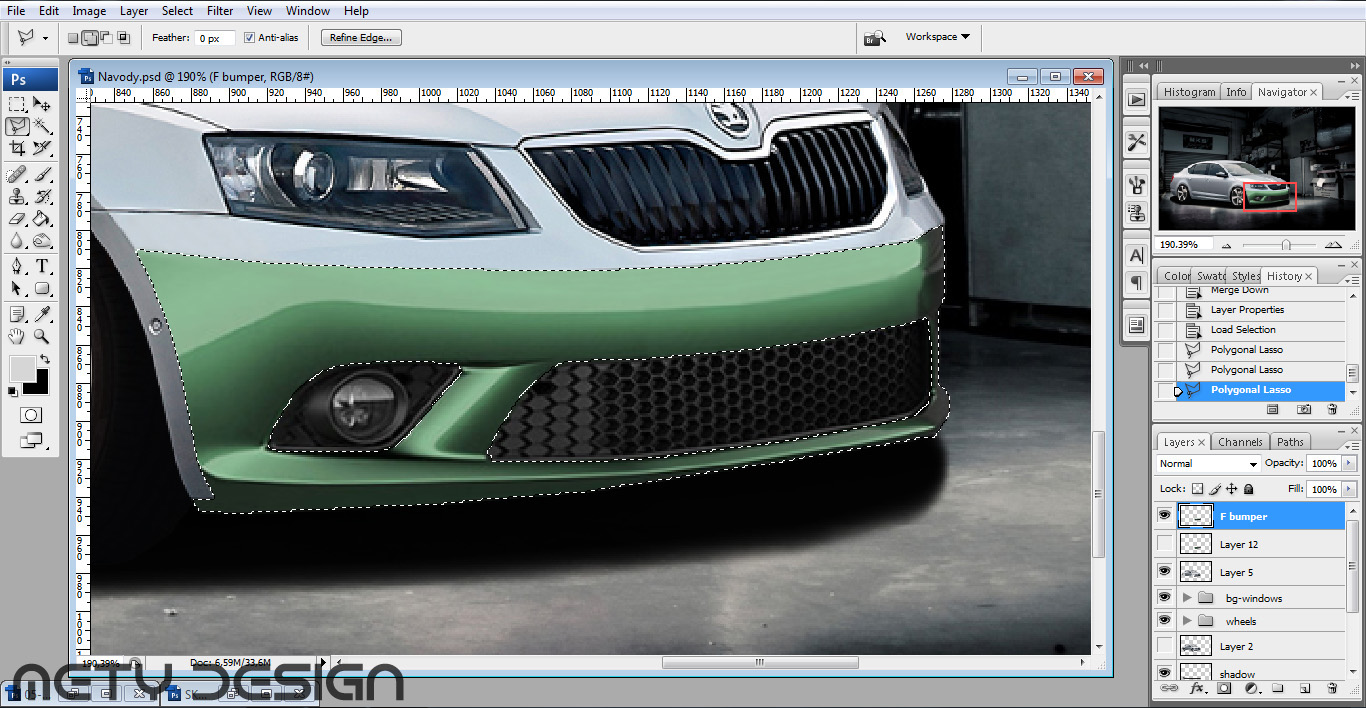Select the Pen tool
This screenshot has height=708, width=1366.
click(17, 267)
